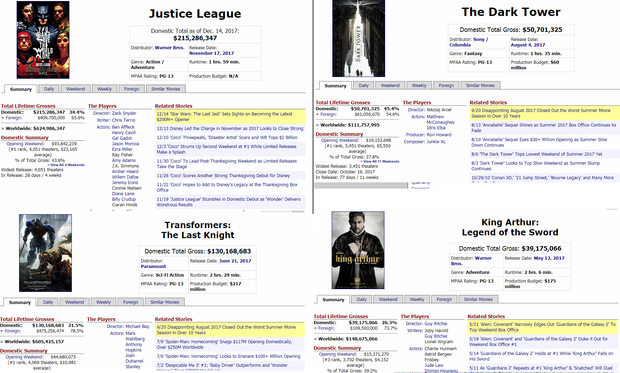Viewport: 620px width, 373px height.
Task: Click Warner Bros. distributor link for Justice League
Action: pyautogui.click(x=170, y=48)
